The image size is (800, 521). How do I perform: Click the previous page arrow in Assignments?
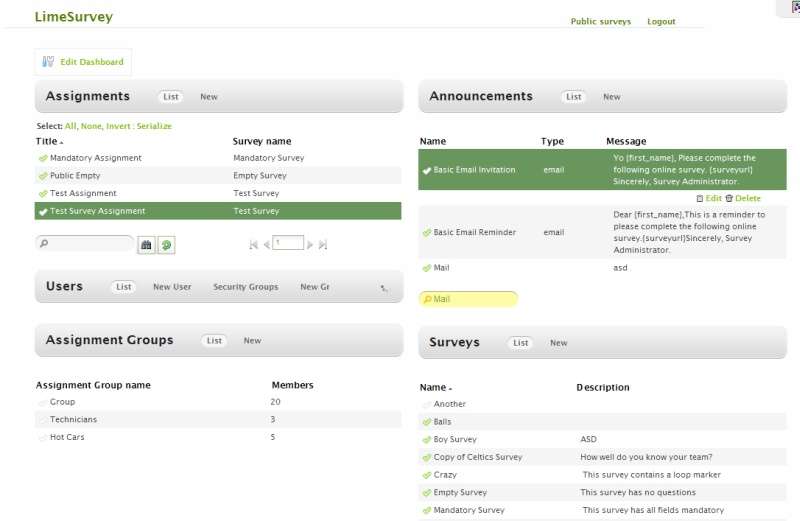266,244
